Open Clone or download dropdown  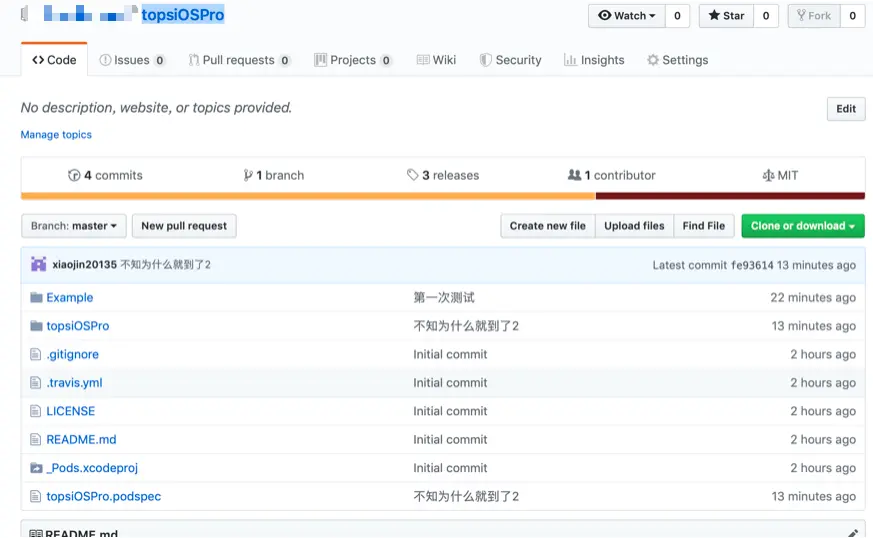pyautogui.click(x=803, y=226)
